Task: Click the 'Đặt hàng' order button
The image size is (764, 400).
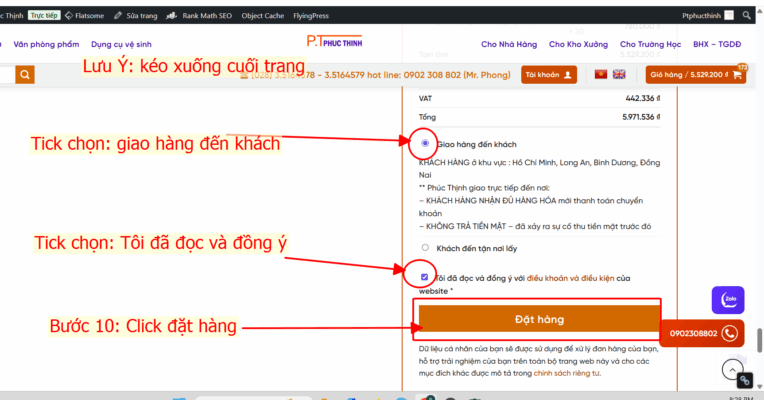Action: 539,319
